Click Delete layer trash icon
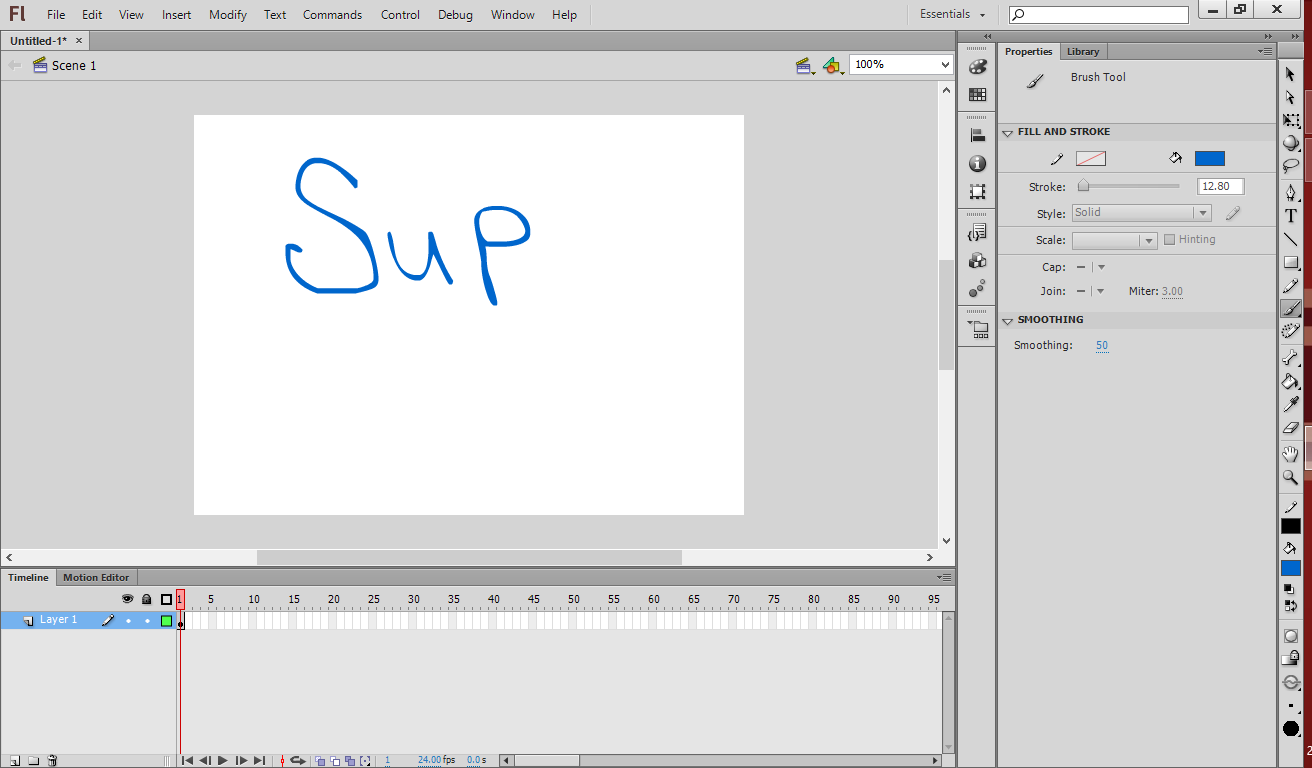This screenshot has height=768, width=1312. (53, 761)
